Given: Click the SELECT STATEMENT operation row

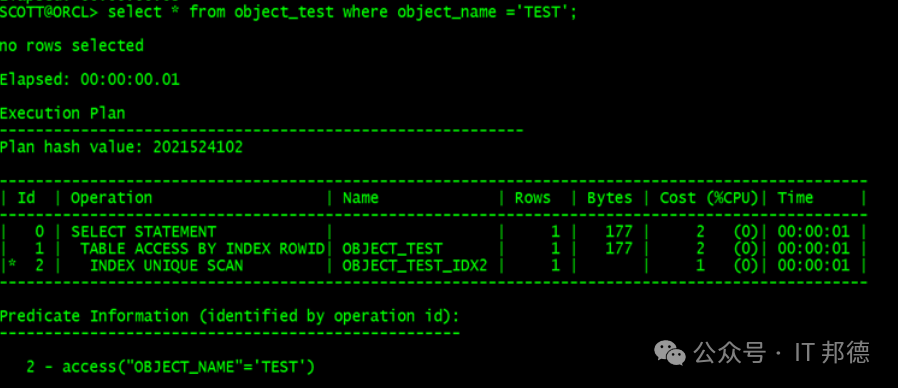Looking at the screenshot, I should (x=433, y=232).
